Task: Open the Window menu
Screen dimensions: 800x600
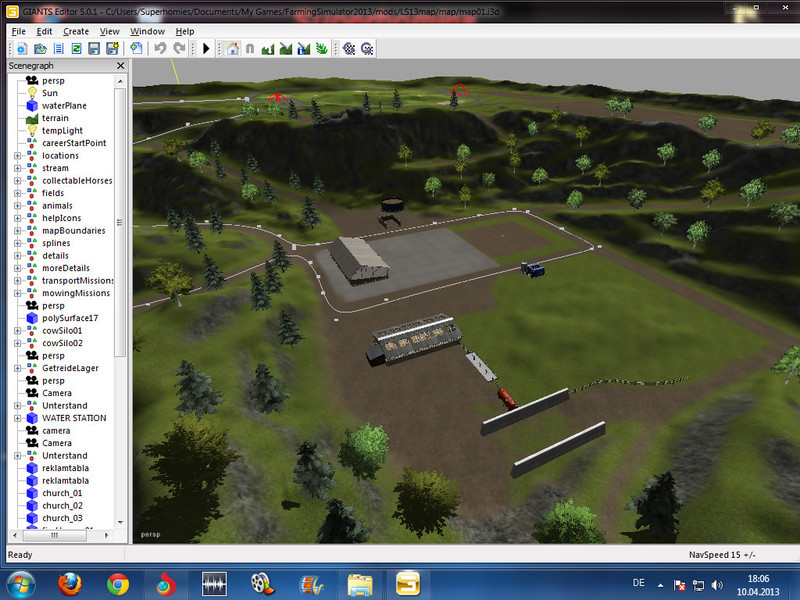Action: 147,32
